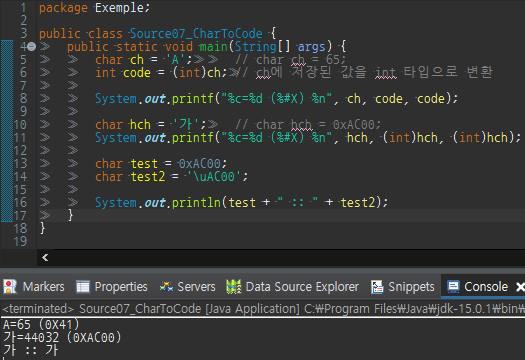The image size is (525, 360).
Task: Click line number 19 in gutter
Action: (x=20, y=241)
